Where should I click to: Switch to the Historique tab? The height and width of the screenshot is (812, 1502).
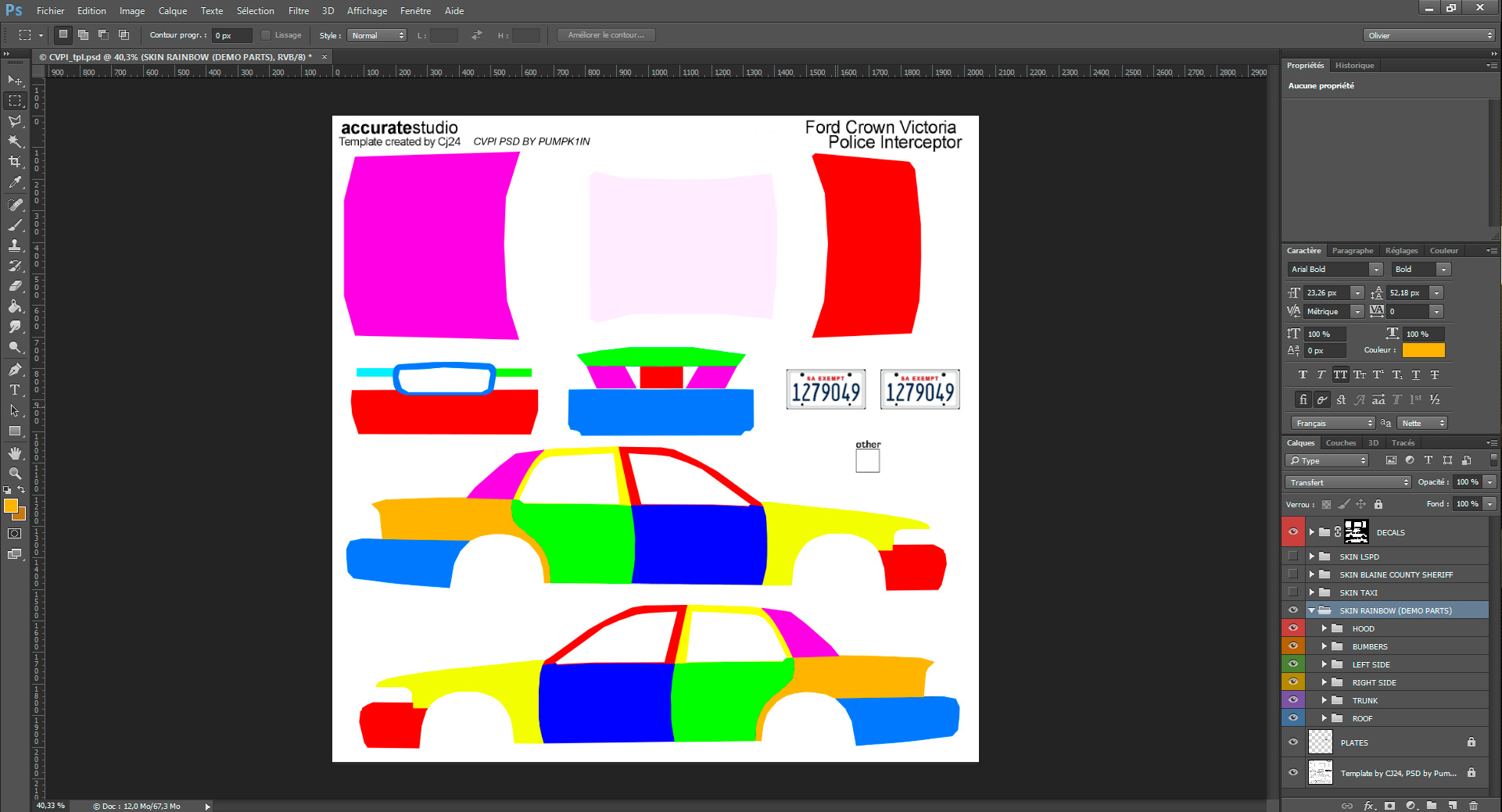click(1354, 66)
